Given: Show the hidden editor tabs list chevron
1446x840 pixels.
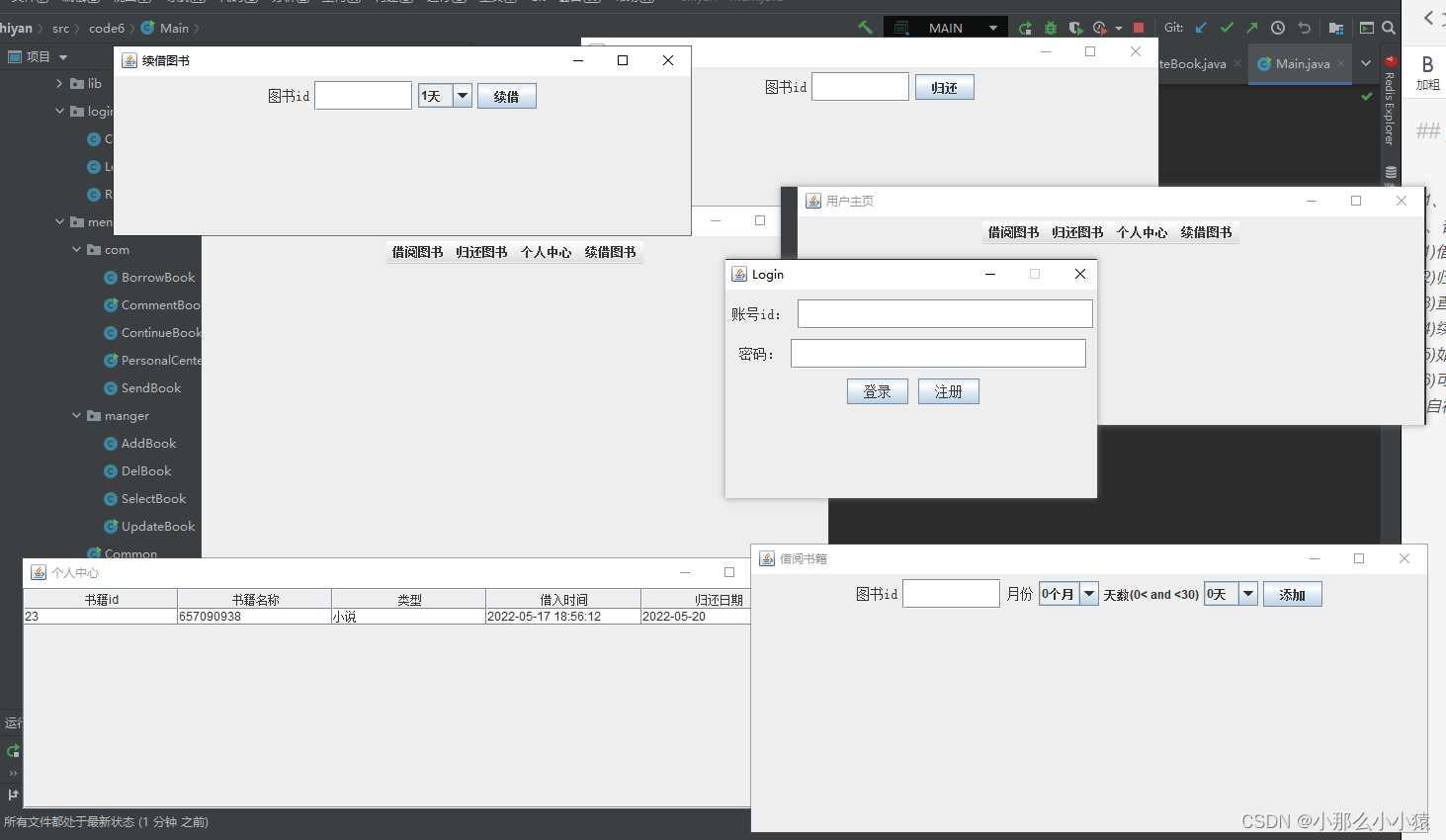Looking at the screenshot, I should point(1366,63).
